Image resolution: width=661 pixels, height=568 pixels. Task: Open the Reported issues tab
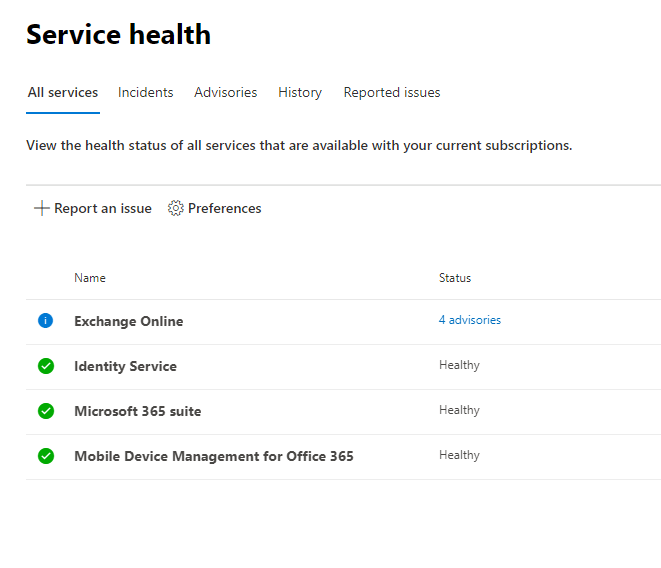[x=392, y=92]
